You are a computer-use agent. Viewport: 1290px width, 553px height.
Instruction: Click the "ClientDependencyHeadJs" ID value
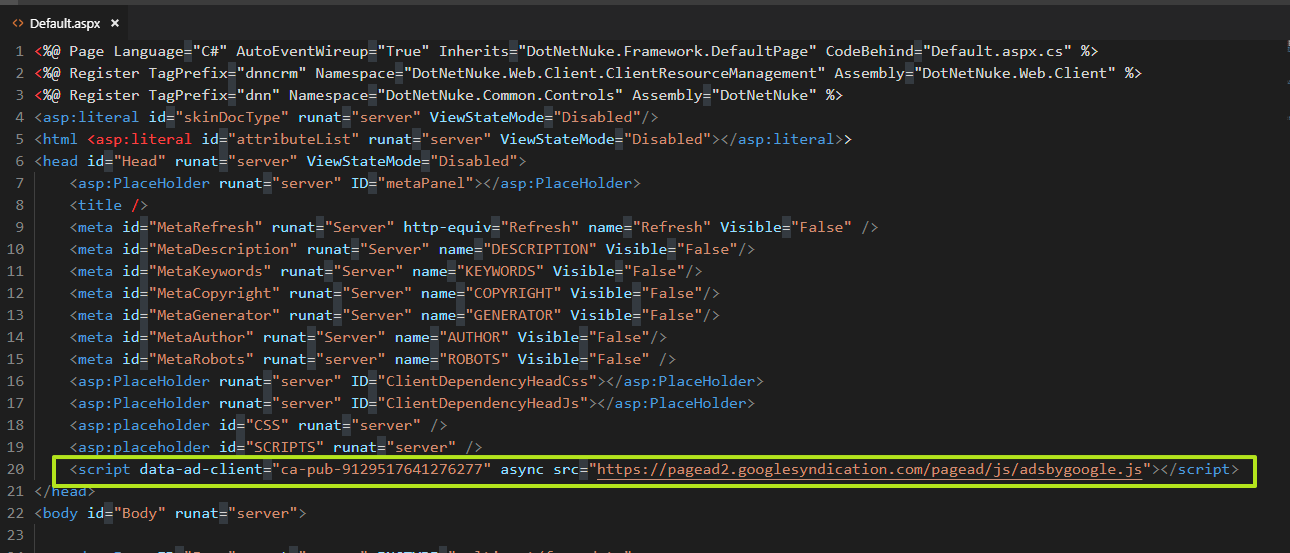point(483,403)
